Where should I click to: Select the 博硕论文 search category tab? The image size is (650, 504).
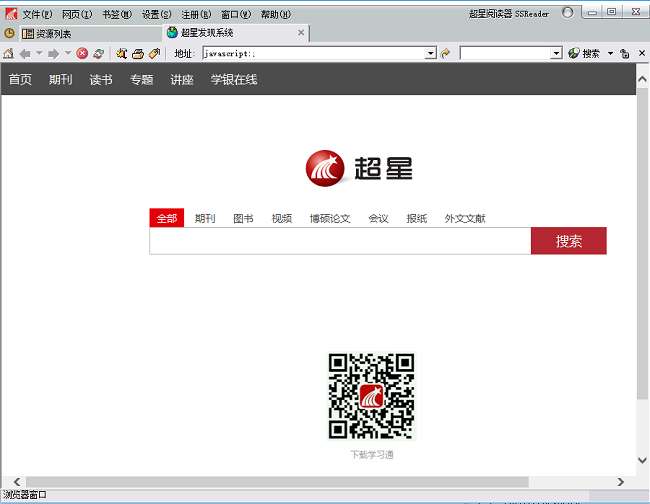click(x=330, y=218)
